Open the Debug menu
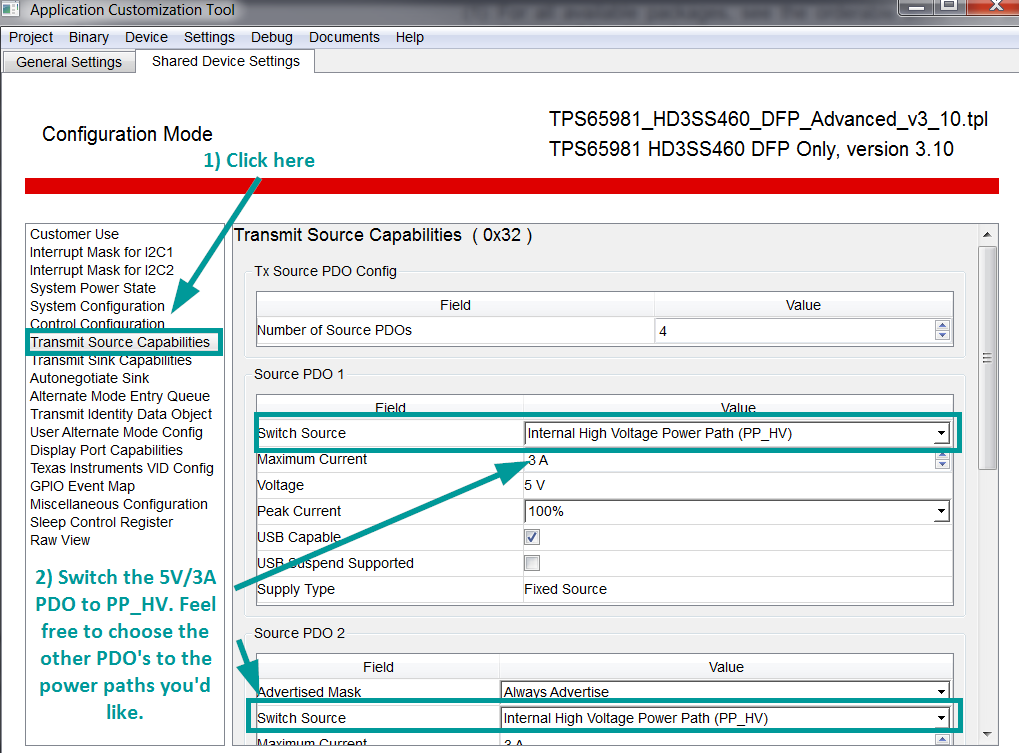Viewport: 1019px width, 753px height. [272, 37]
